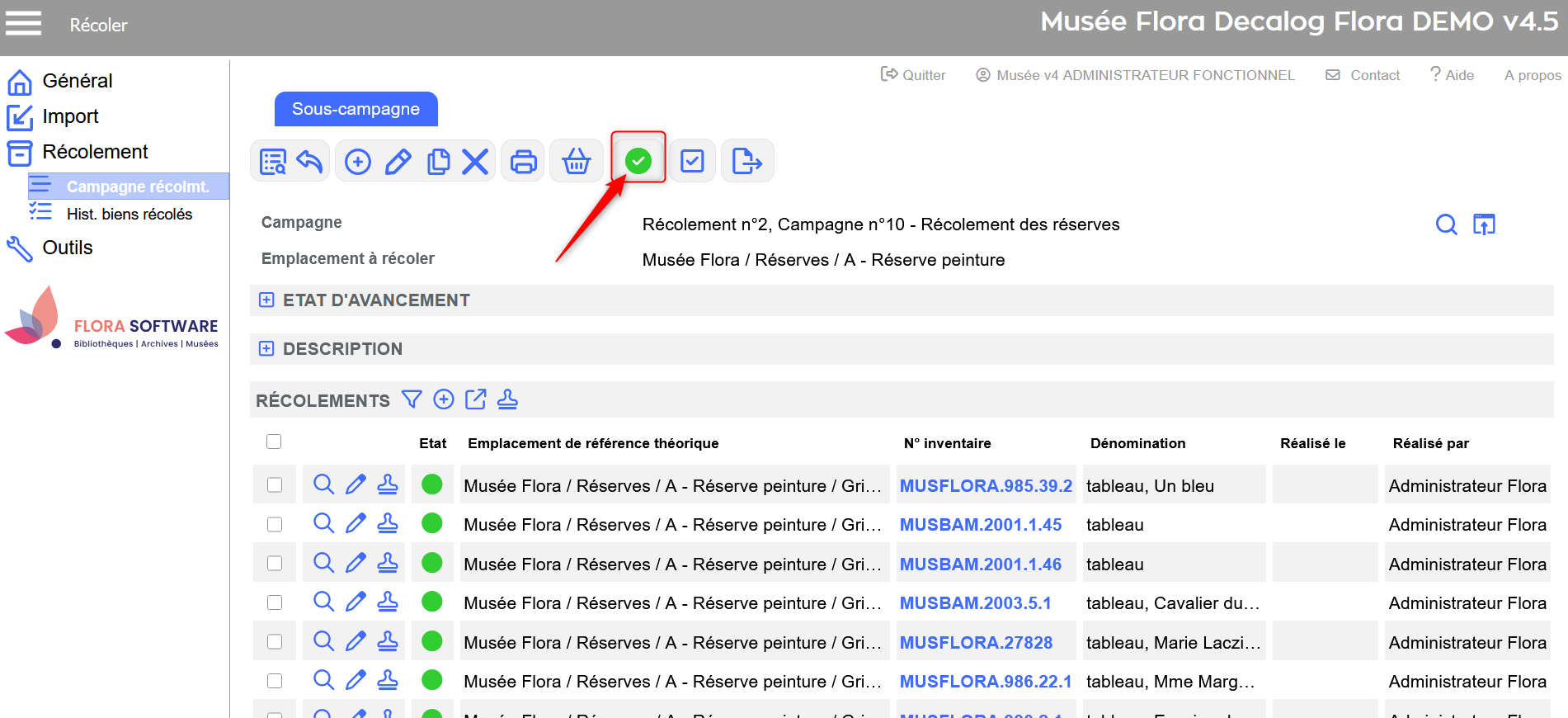Click green status dot for MUSBAM.2001.1.46

[x=432, y=564]
